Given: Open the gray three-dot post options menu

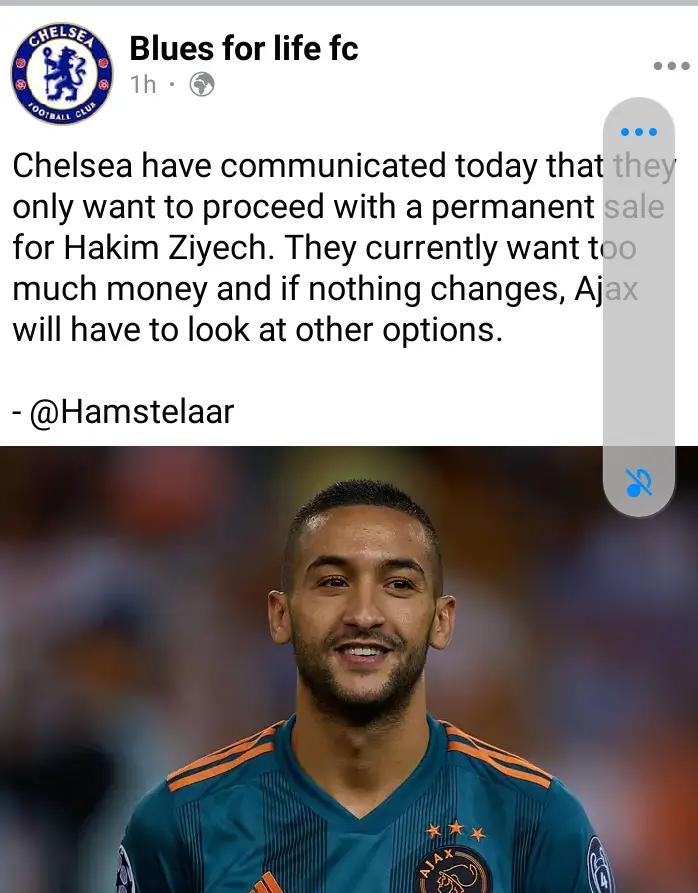Looking at the screenshot, I should click(x=672, y=66).
